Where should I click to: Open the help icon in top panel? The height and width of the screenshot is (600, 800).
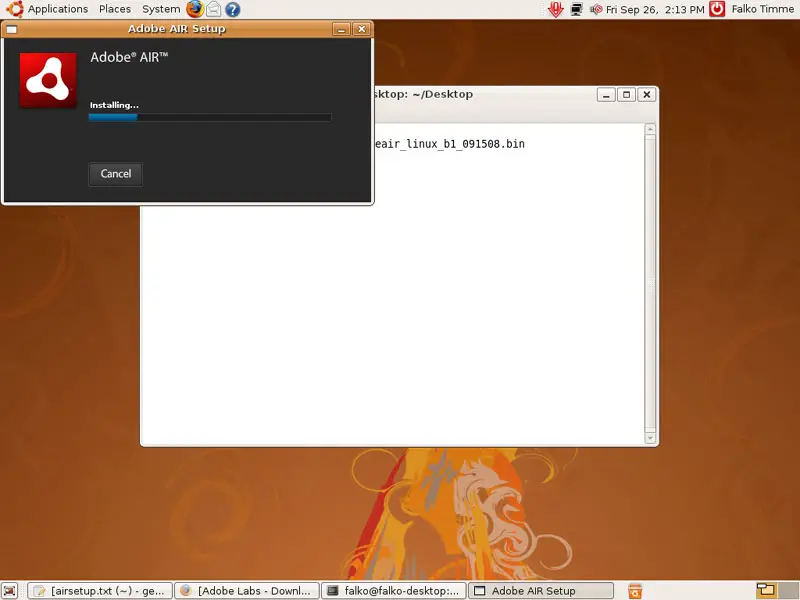233,9
